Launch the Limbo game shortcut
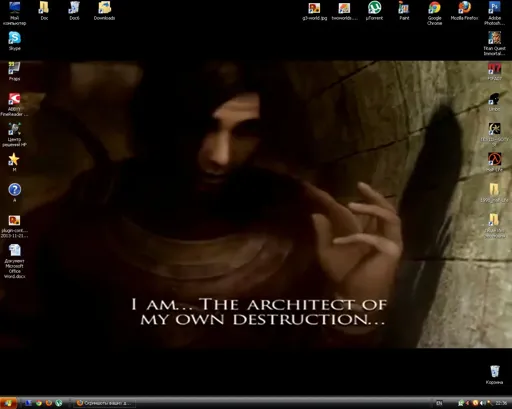This screenshot has width=512, height=409. pyautogui.click(x=494, y=102)
